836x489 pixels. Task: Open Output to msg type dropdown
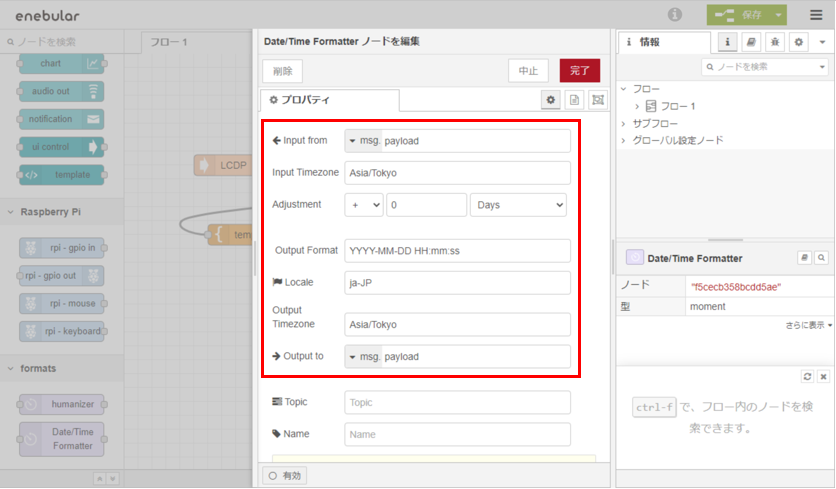363,356
